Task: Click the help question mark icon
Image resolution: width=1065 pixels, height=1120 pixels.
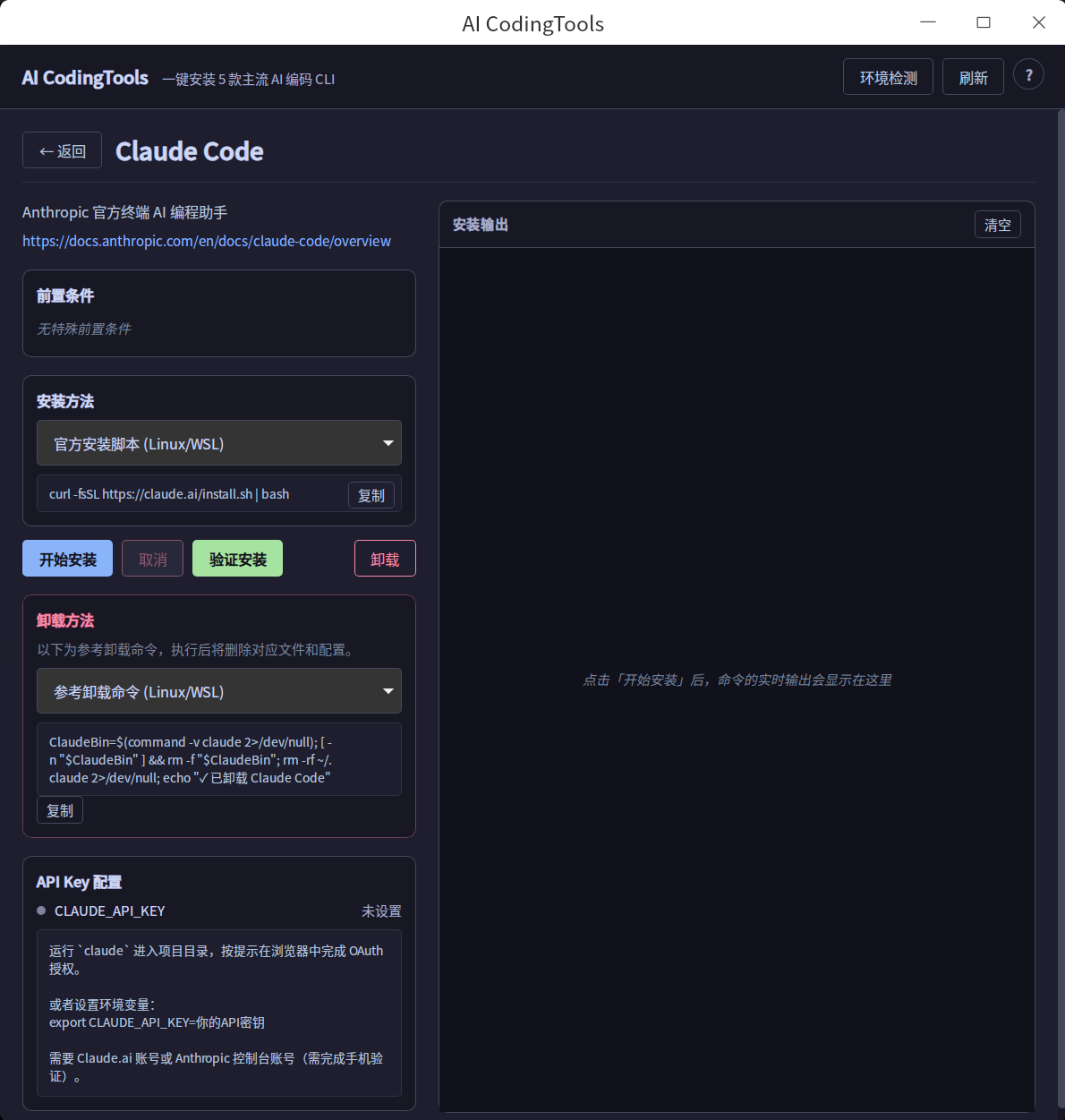Action: click(x=1028, y=75)
